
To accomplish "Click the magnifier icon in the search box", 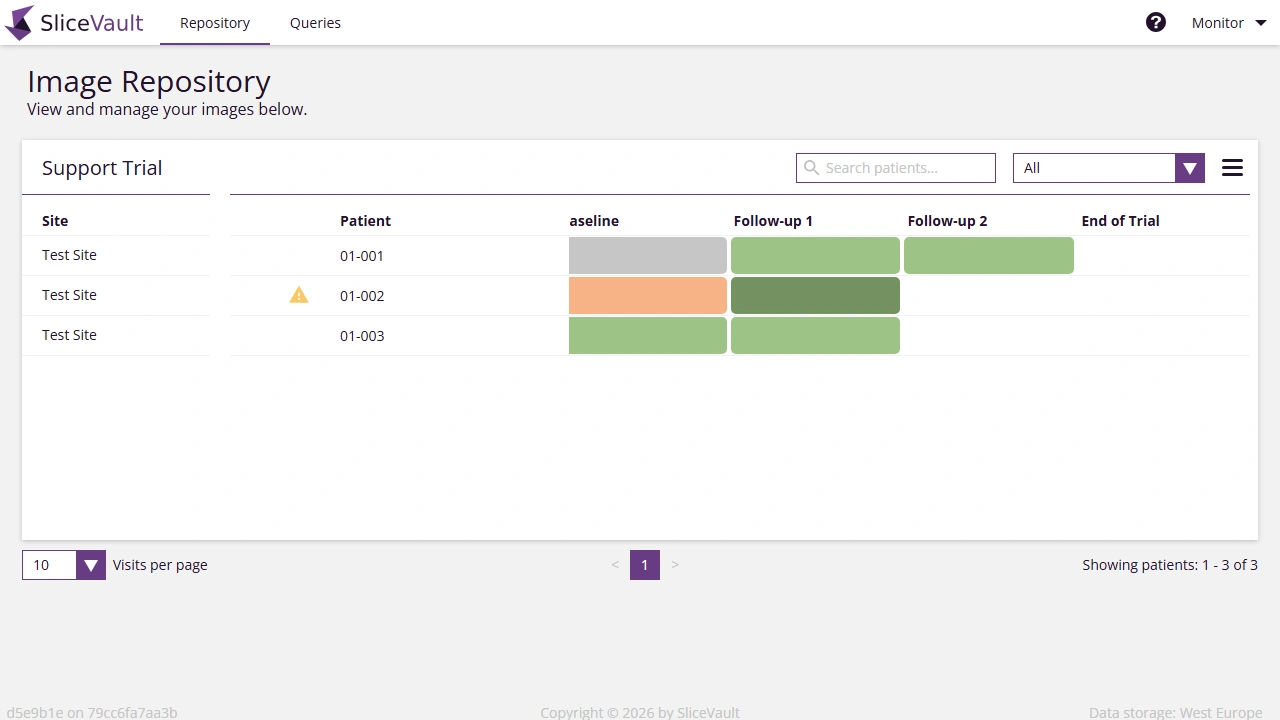I will pyautogui.click(x=811, y=167).
